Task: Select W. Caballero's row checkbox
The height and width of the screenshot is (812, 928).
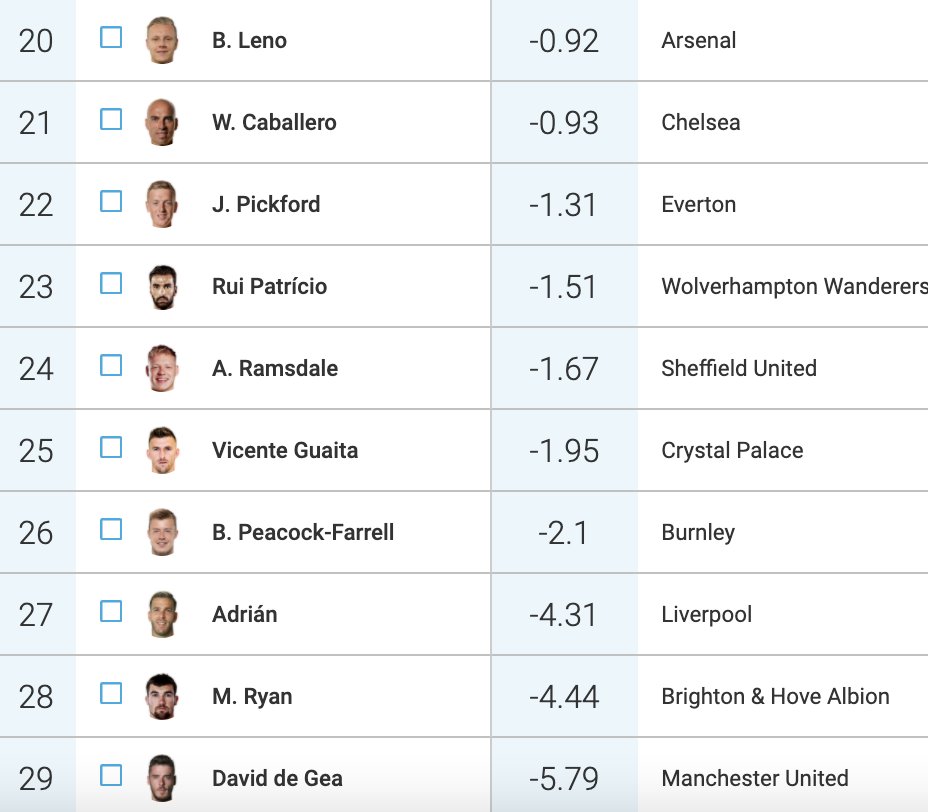Action: (x=111, y=119)
